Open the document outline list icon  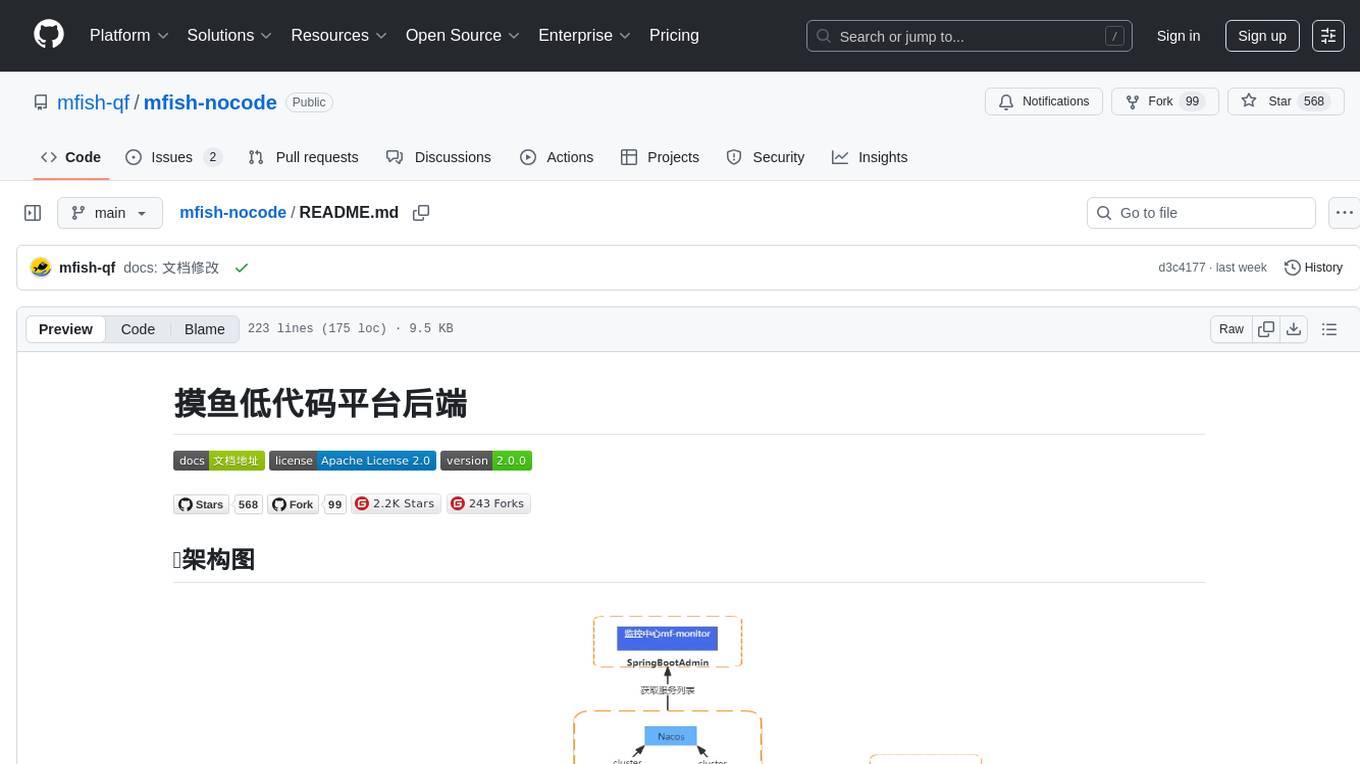coord(1329,329)
